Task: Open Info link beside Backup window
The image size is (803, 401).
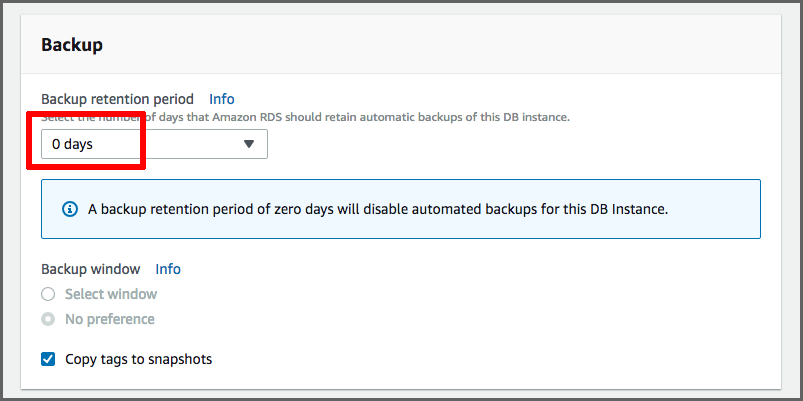Action: [x=168, y=269]
